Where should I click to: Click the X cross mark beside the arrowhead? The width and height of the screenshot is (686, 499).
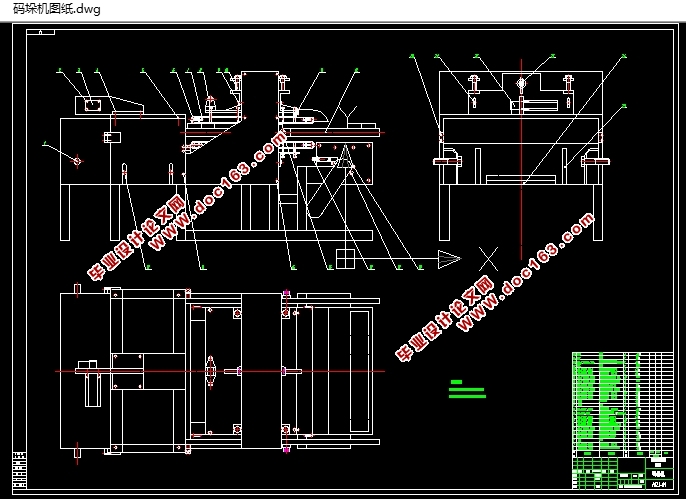[x=488, y=259]
